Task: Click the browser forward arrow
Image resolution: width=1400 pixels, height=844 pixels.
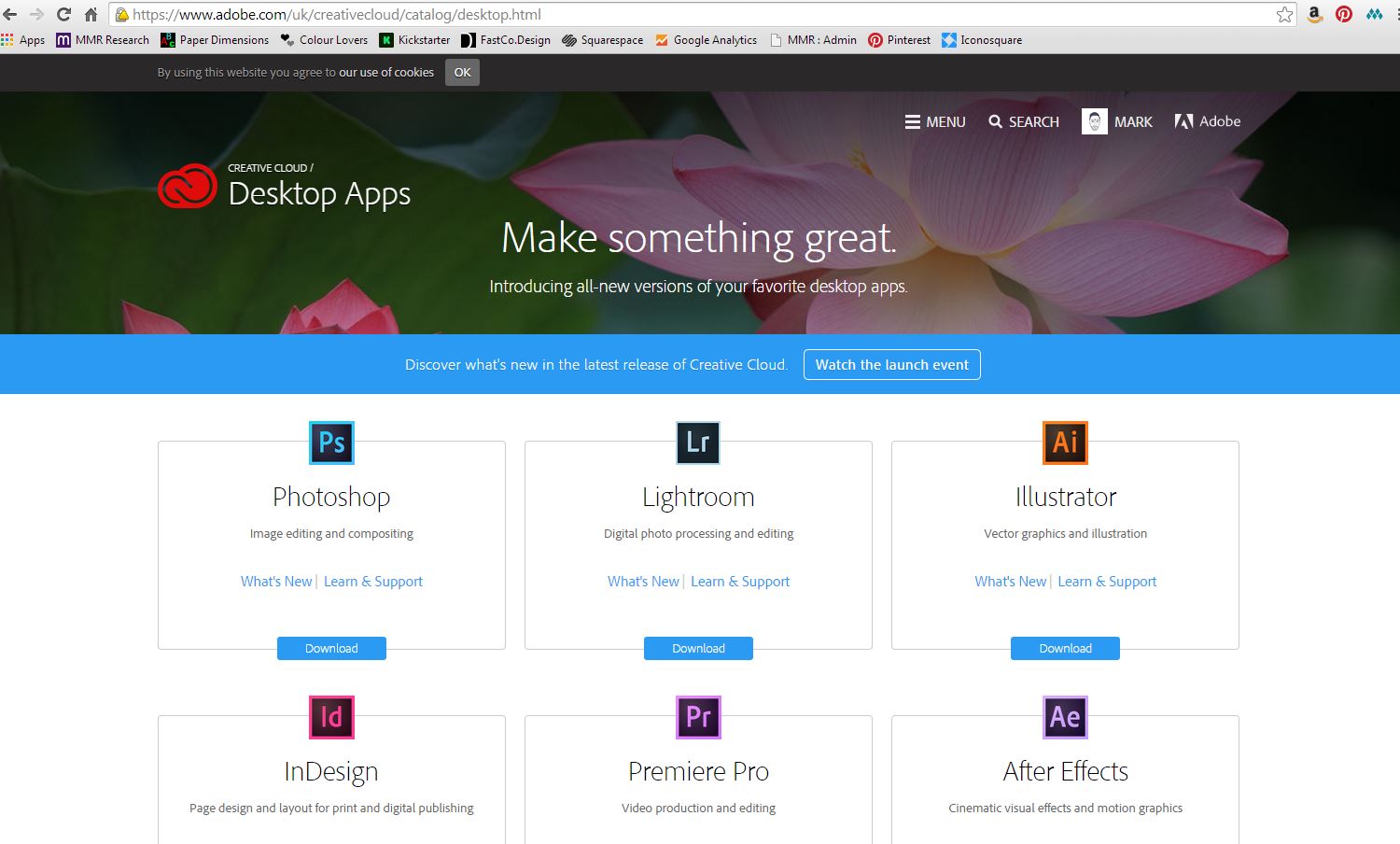Action: coord(37,14)
